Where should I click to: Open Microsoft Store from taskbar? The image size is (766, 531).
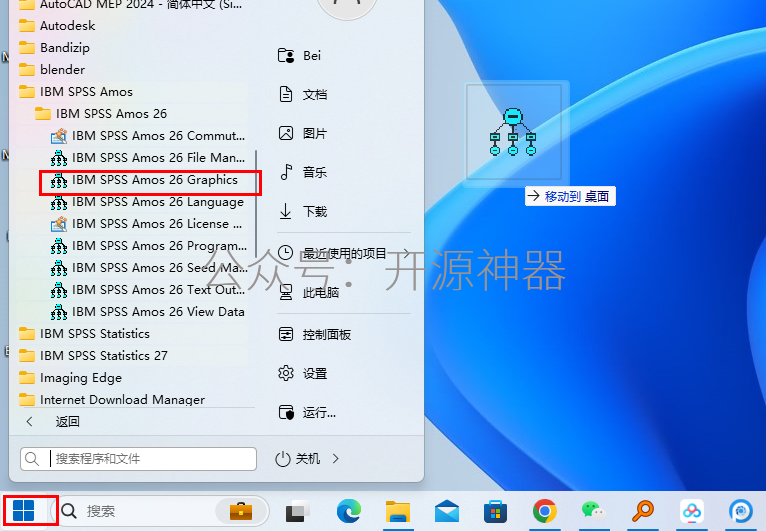[x=495, y=511]
